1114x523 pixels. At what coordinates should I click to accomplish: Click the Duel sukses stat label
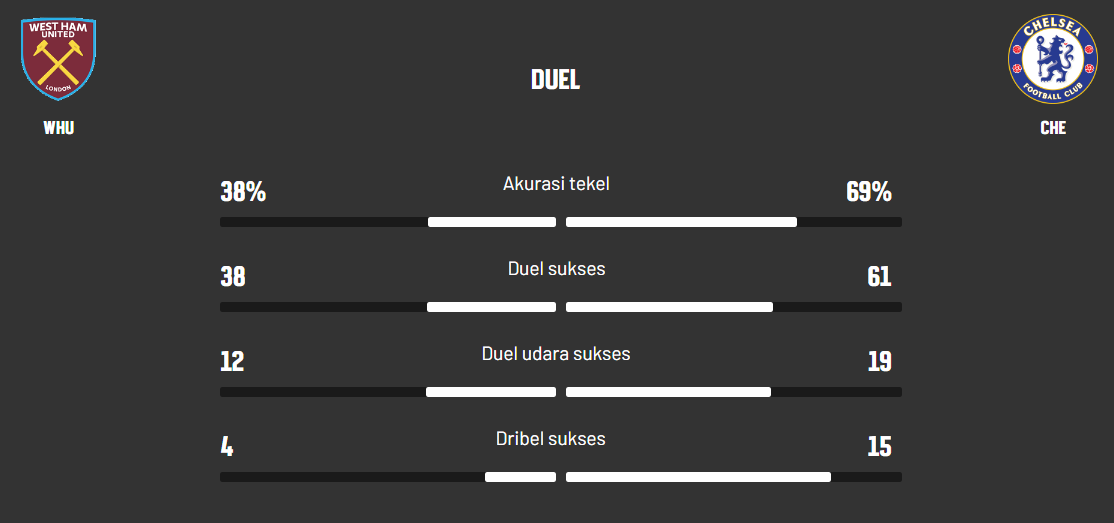click(556, 269)
